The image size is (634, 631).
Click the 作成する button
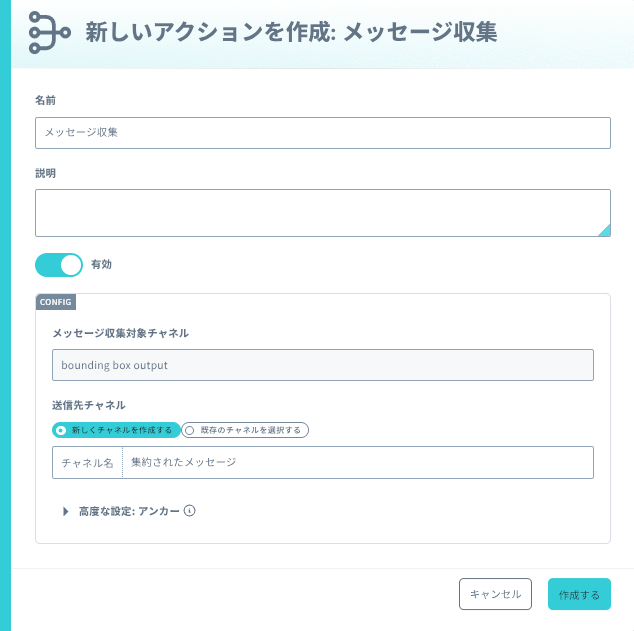[x=579, y=594]
